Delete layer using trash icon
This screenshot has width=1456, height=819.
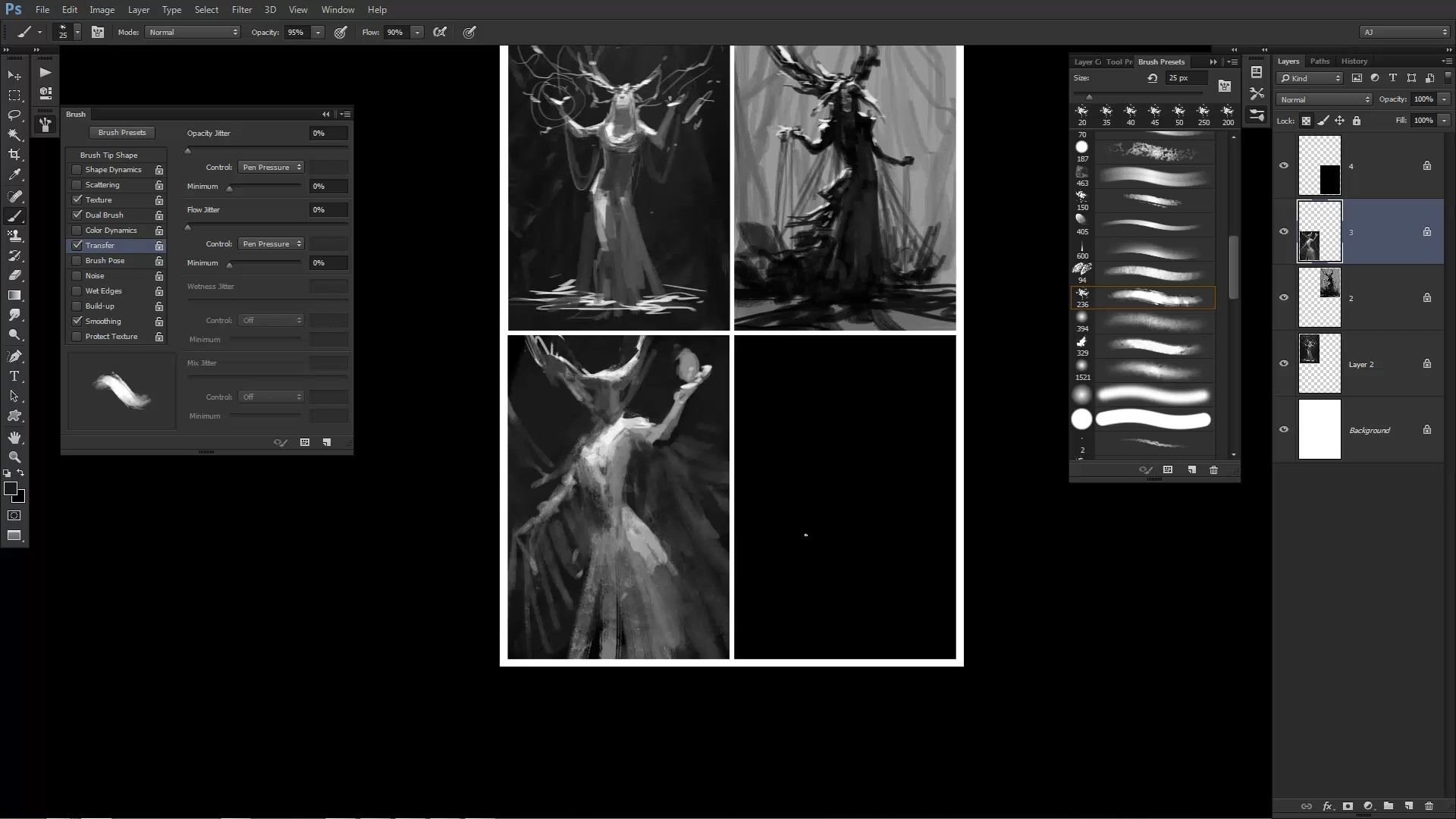pos(1429,806)
